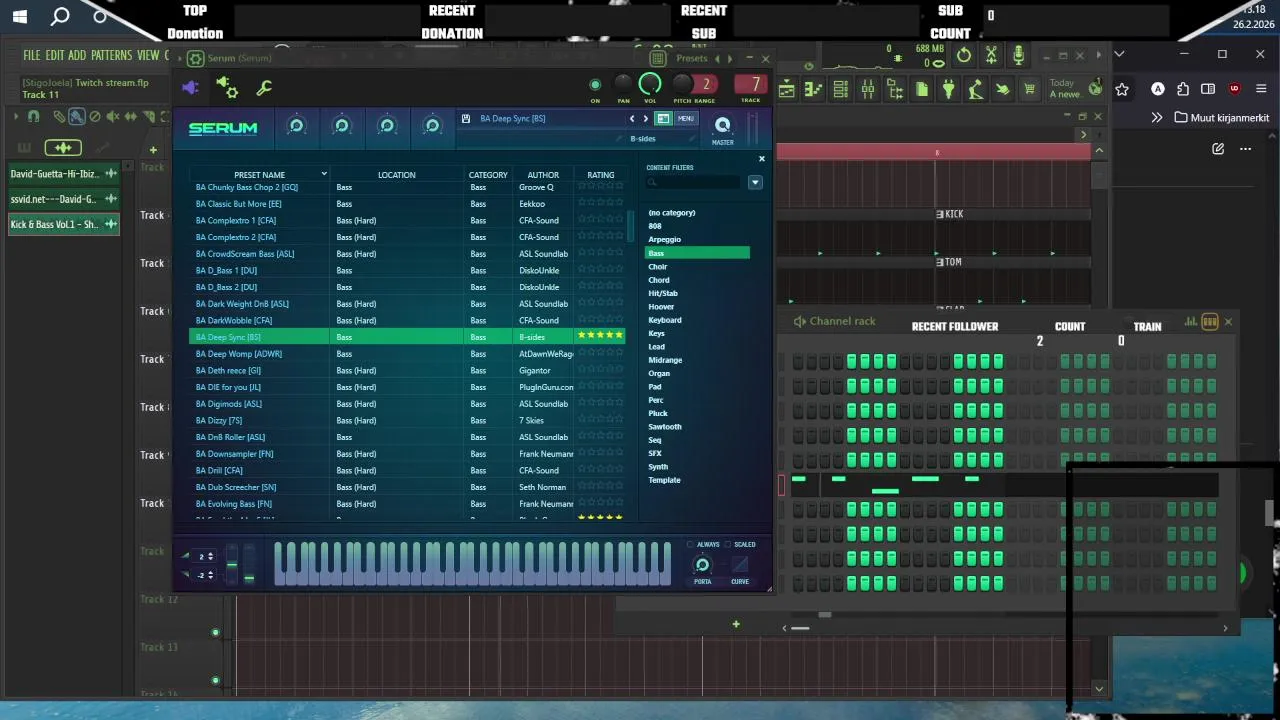The width and height of the screenshot is (1280, 720).
Task: Select the Template category filter
Action: 664,480
